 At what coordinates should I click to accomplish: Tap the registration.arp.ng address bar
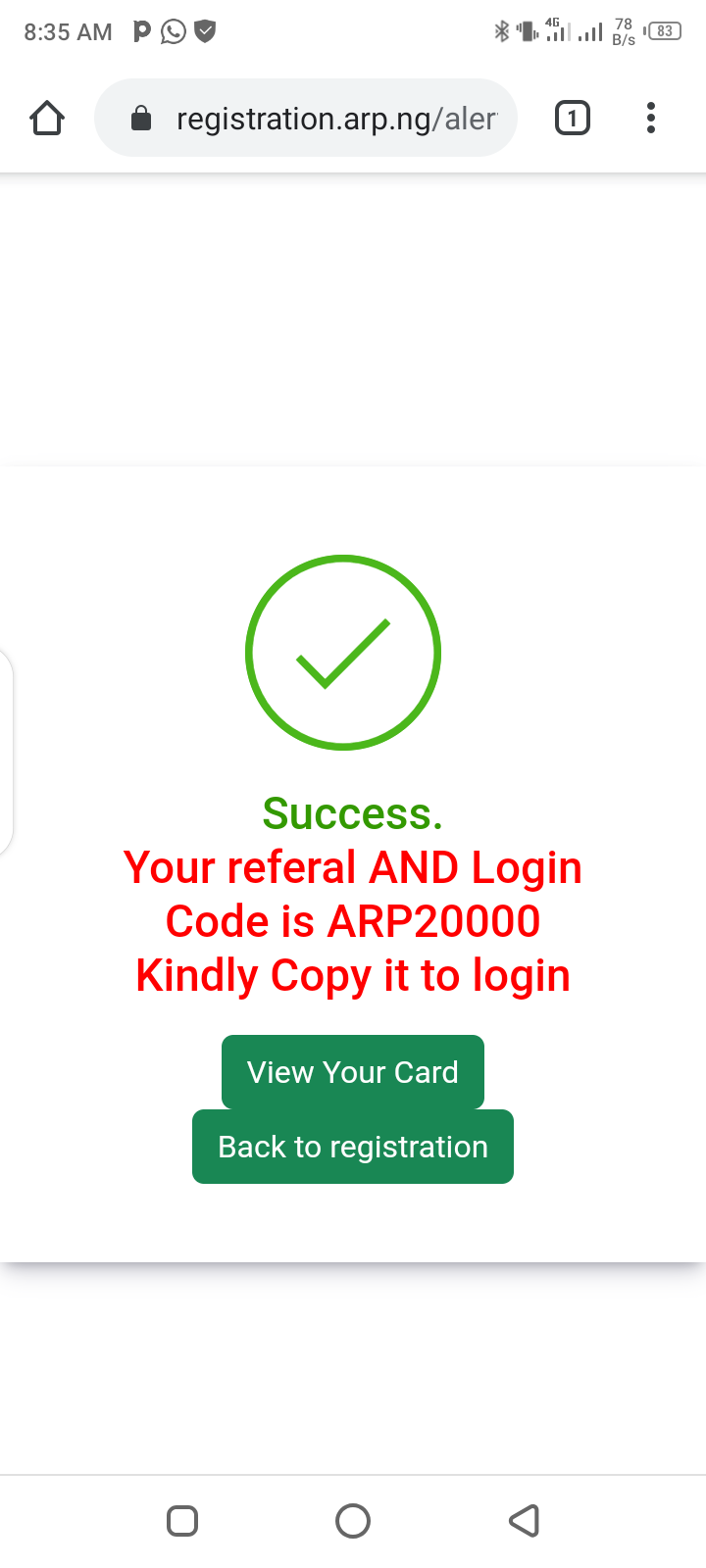point(306,118)
